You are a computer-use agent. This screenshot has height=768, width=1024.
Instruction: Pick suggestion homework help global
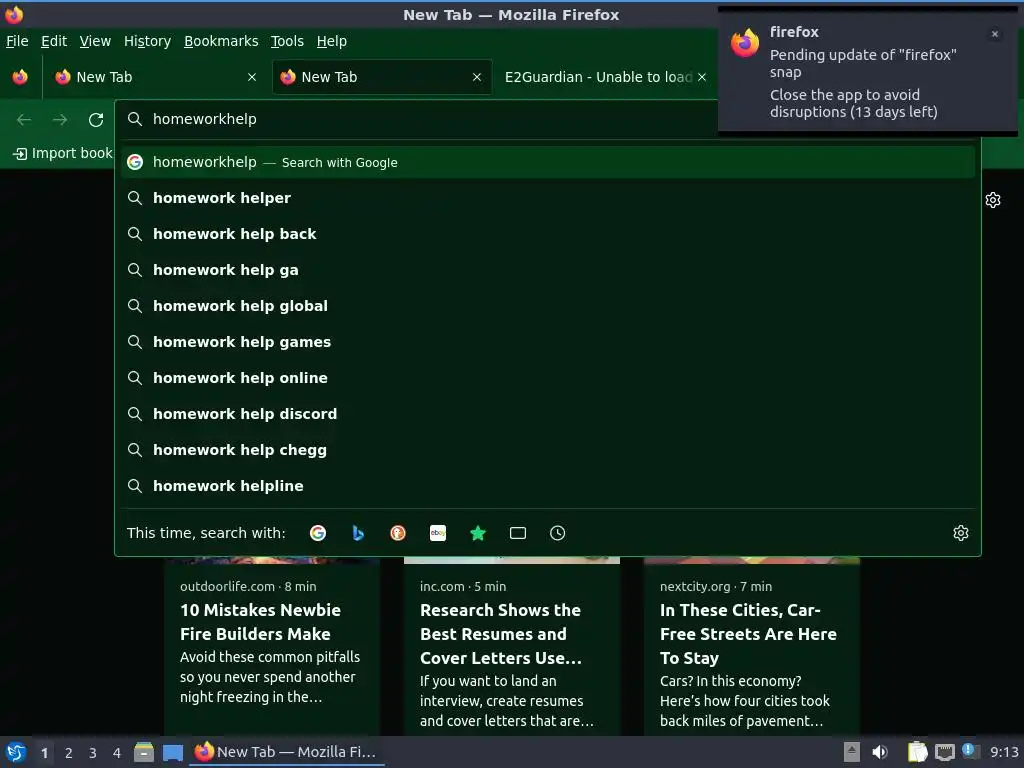[x=547, y=306]
